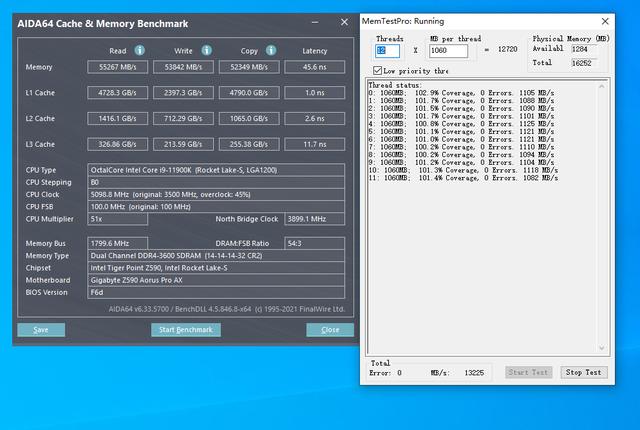Click the greyed Start Test button
The height and width of the screenshot is (430, 640).
(x=529, y=372)
